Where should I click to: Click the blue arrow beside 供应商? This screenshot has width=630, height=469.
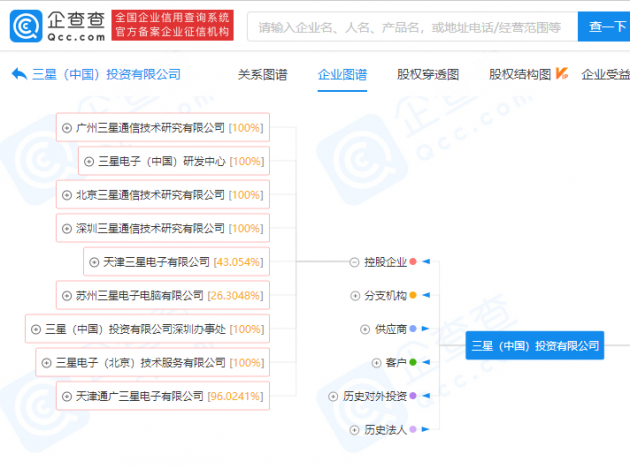(425, 329)
